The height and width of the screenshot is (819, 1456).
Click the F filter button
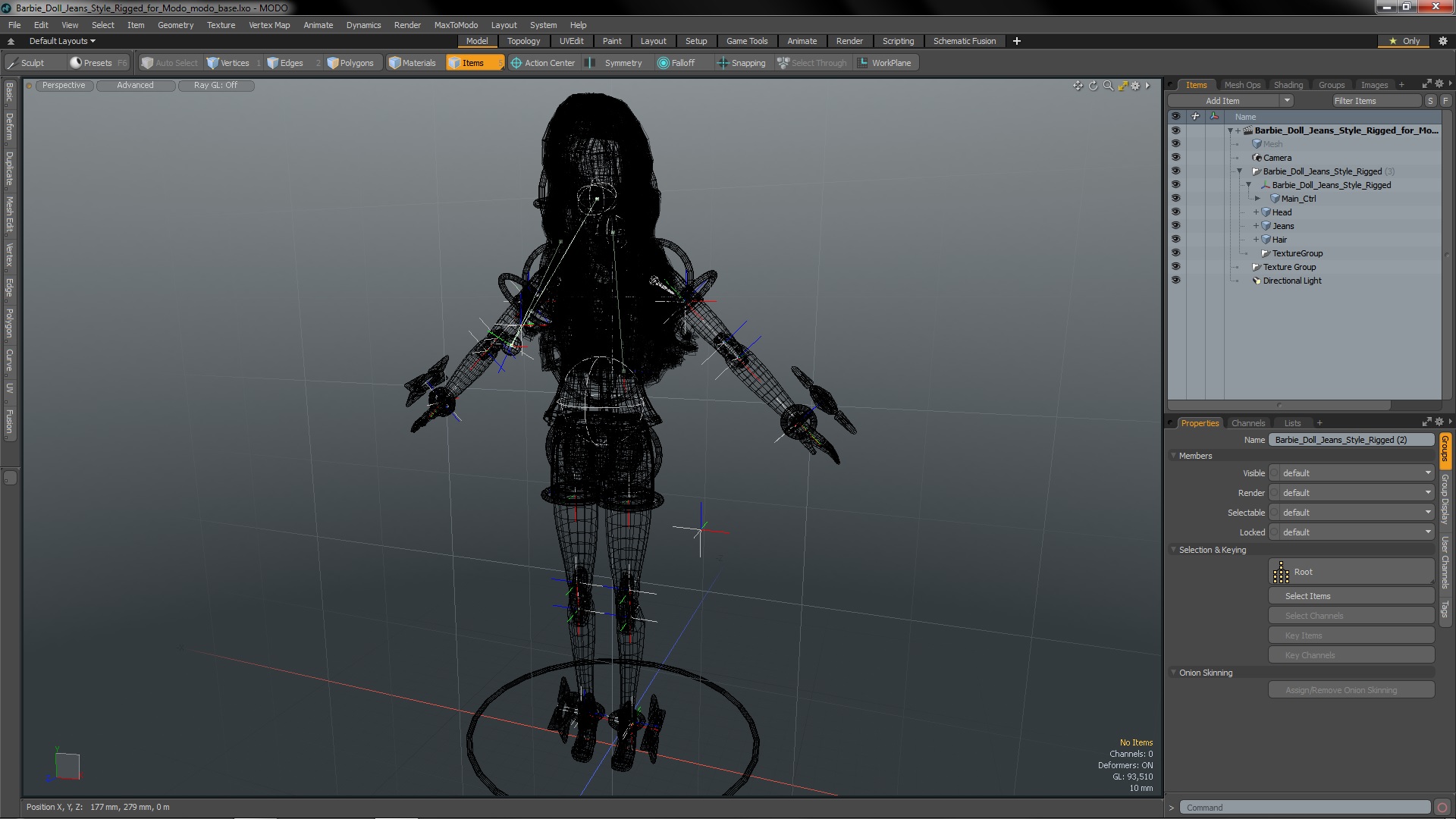point(1445,101)
